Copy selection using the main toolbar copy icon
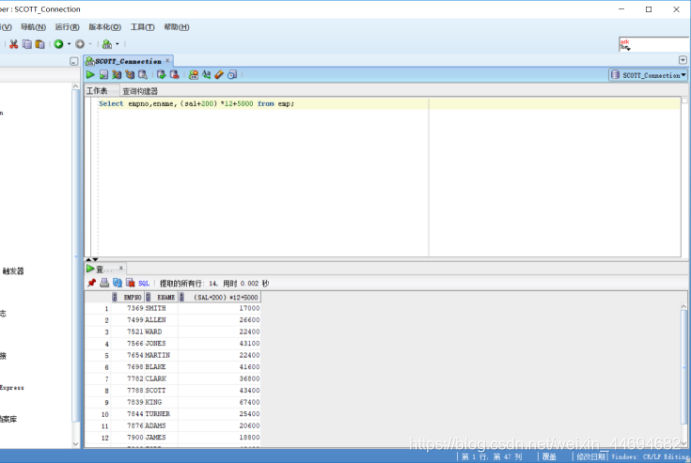Screen dimensions: 691x463 27,44
